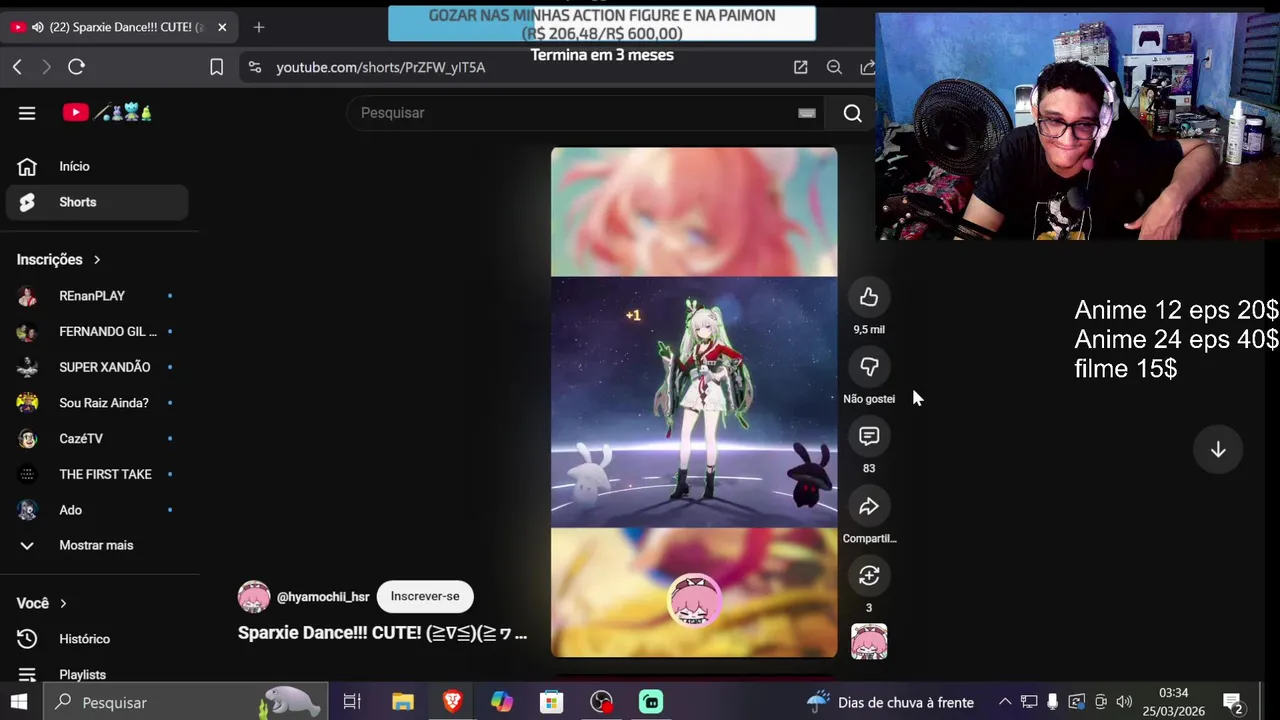Image resolution: width=1280 pixels, height=720 pixels.
Task: Share this short via Compartilhar icon
Action: point(869,506)
